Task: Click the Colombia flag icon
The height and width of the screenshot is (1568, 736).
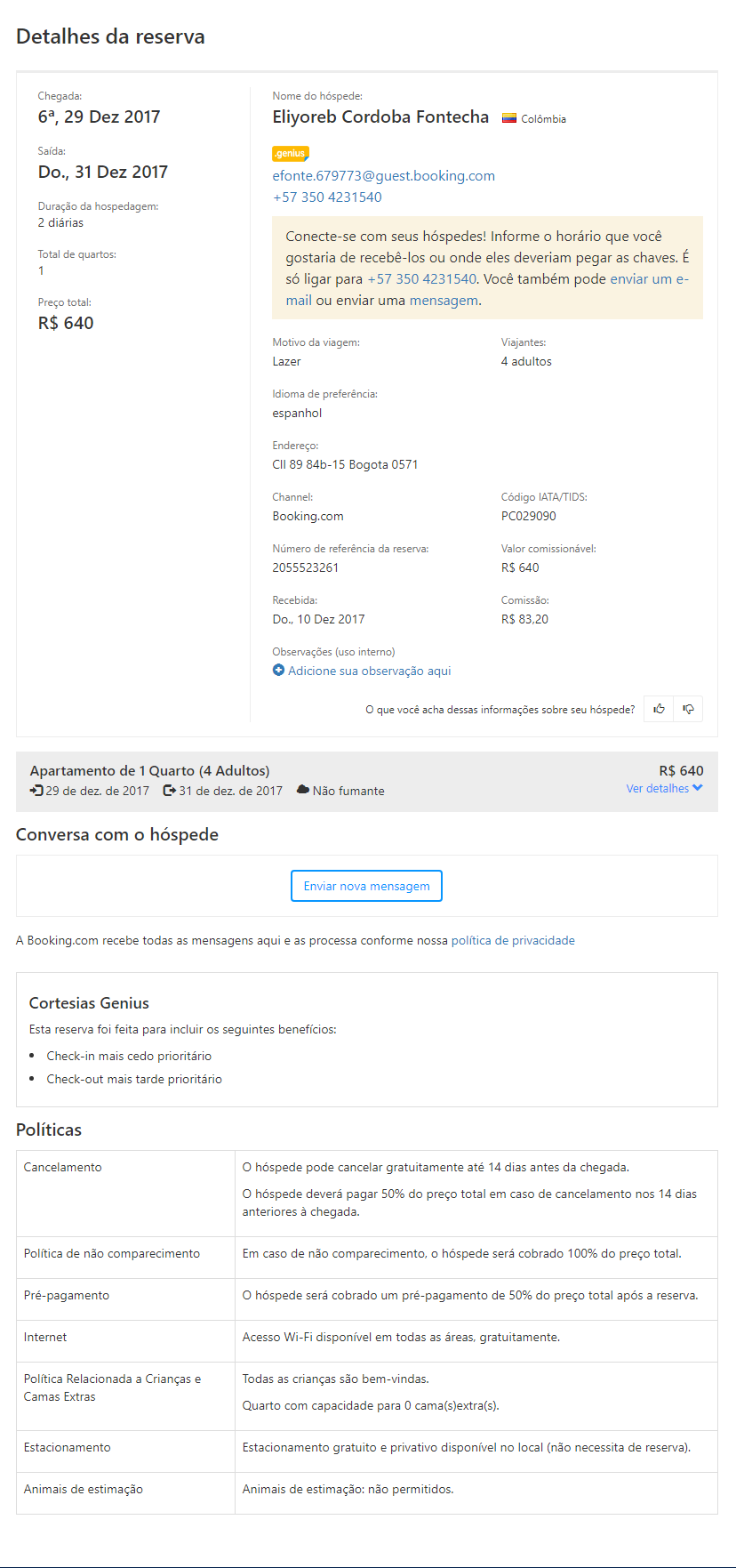Action: 509,117
